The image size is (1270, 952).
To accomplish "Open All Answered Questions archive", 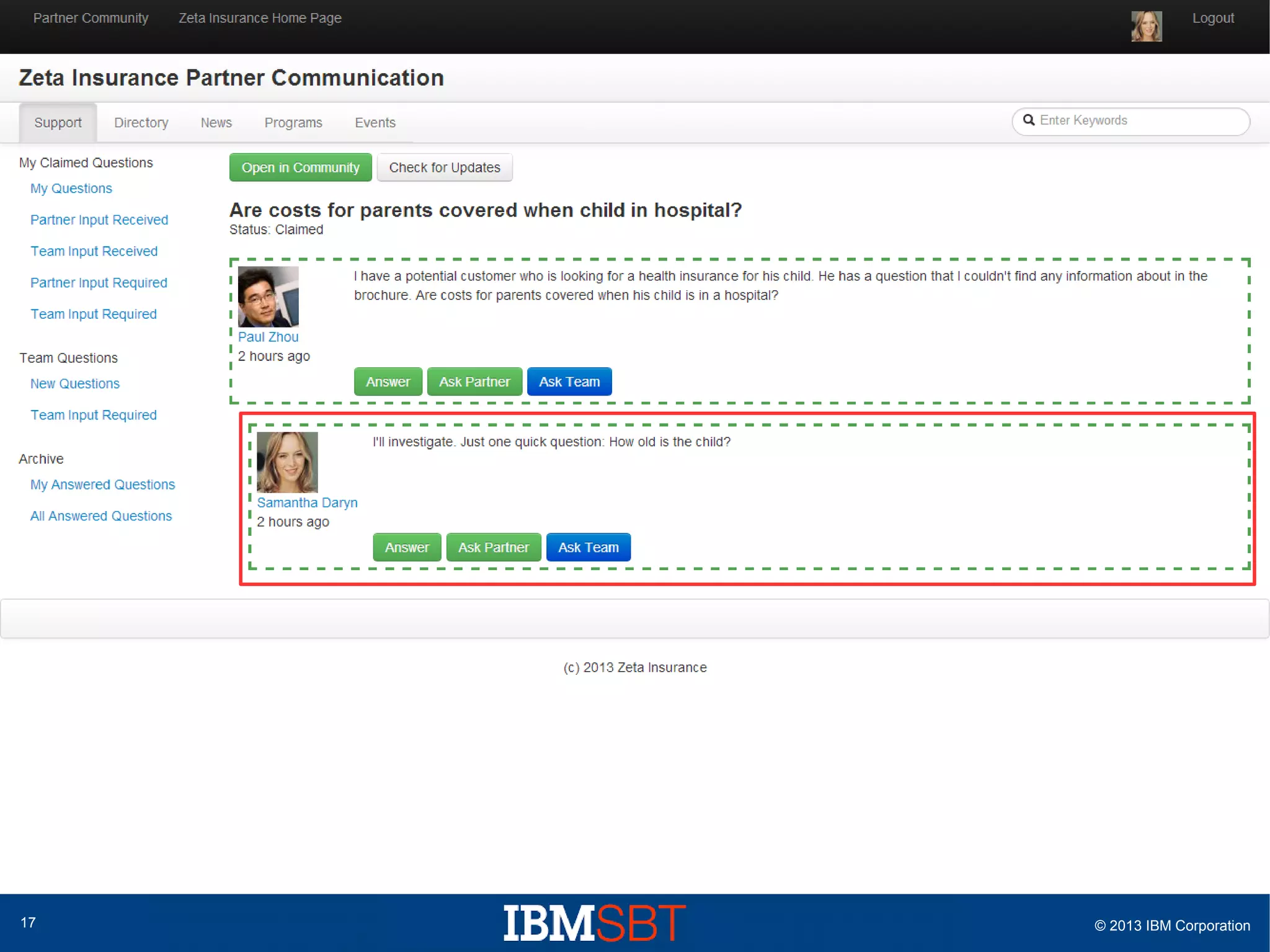I will 101,516.
